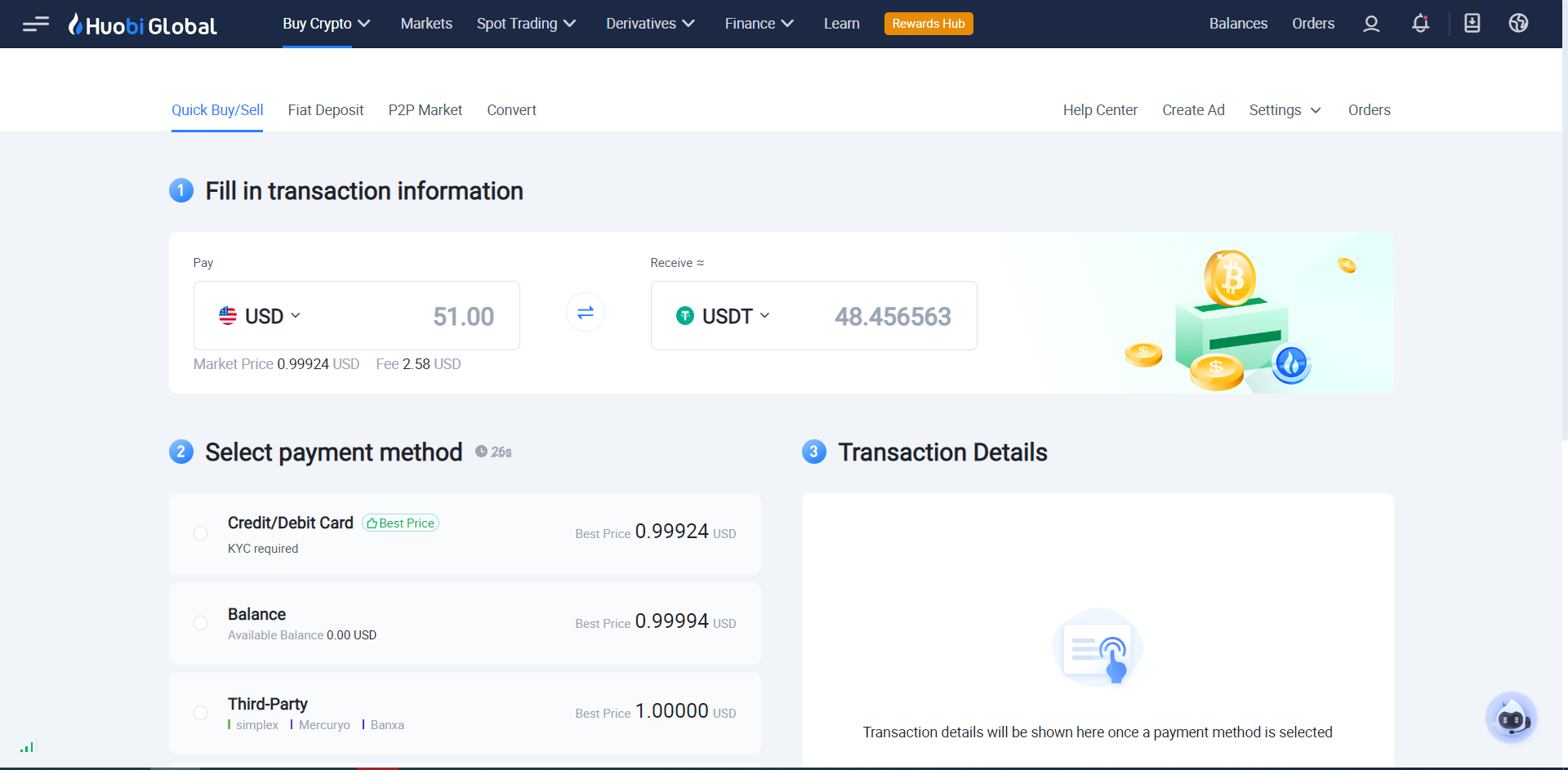Click the Mercuryo provider label

point(324,725)
